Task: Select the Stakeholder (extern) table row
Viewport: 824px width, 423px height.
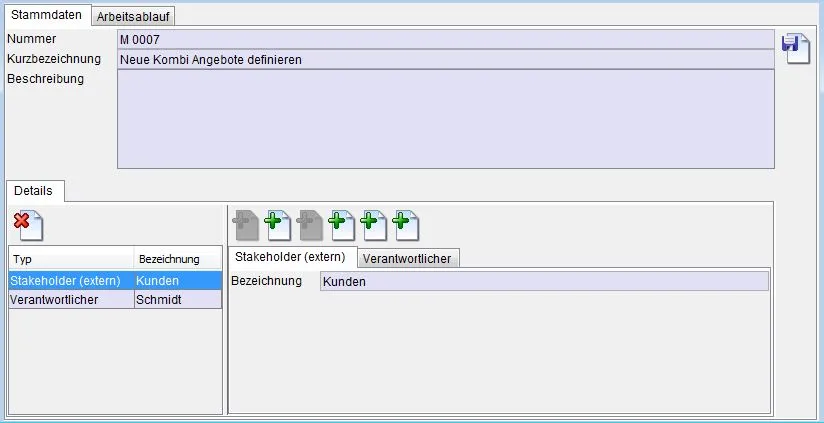Action: [115, 281]
